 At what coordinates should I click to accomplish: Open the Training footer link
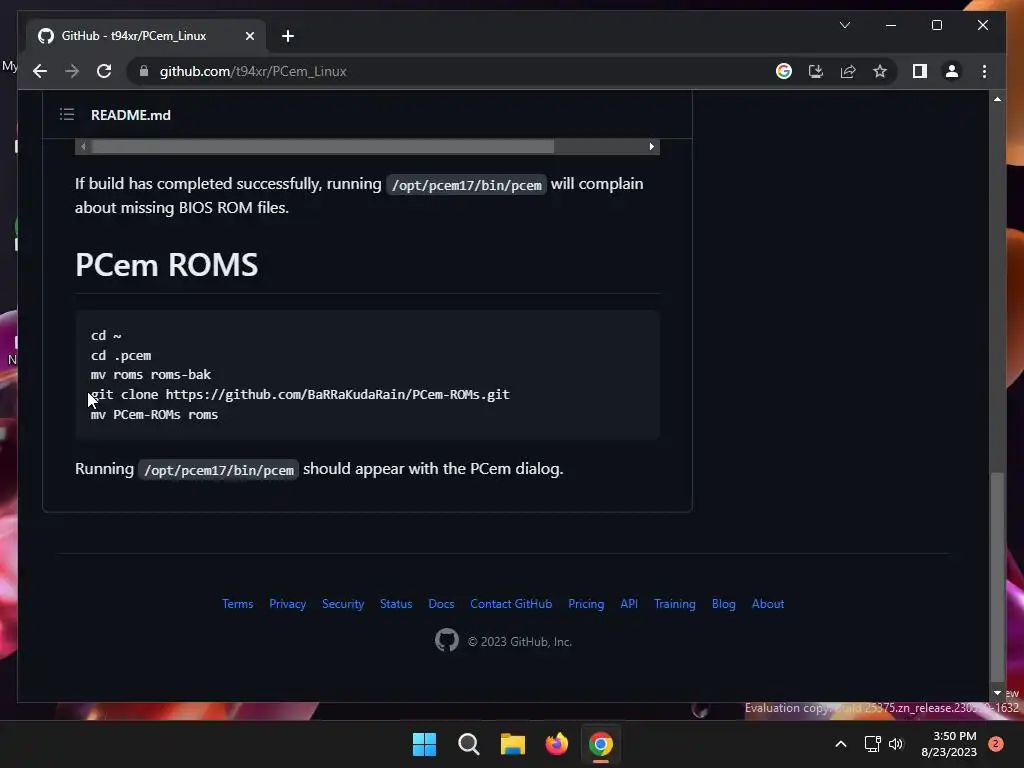coord(675,603)
